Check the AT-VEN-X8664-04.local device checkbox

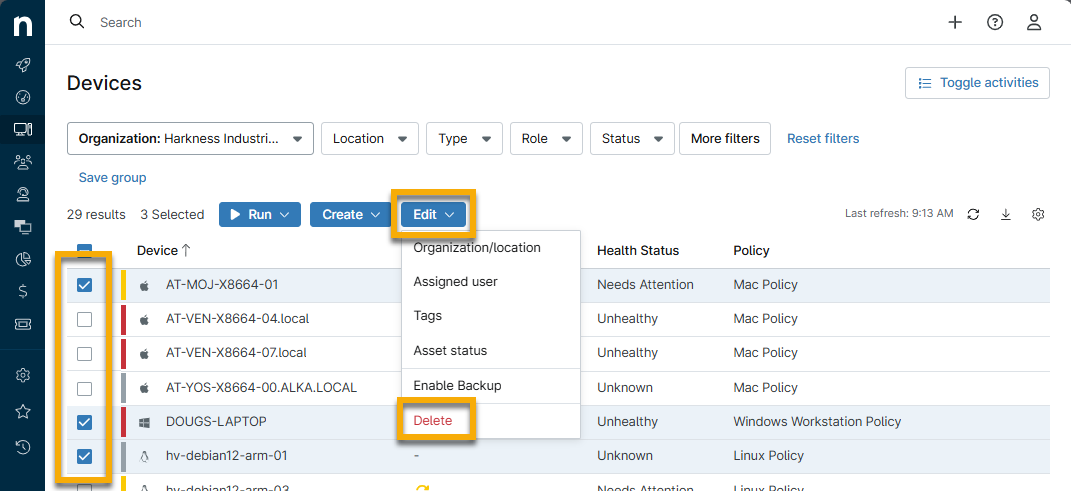85,319
